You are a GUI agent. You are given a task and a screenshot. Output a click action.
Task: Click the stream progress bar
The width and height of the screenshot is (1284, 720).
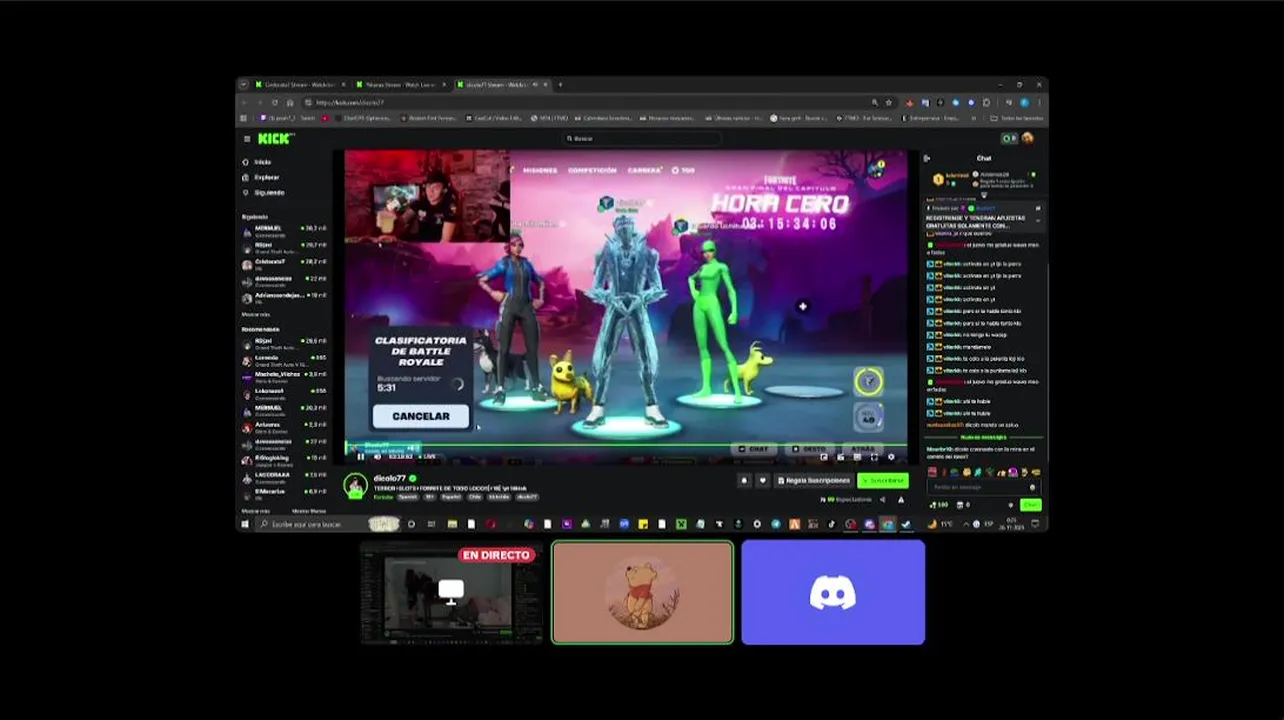[x=626, y=446]
